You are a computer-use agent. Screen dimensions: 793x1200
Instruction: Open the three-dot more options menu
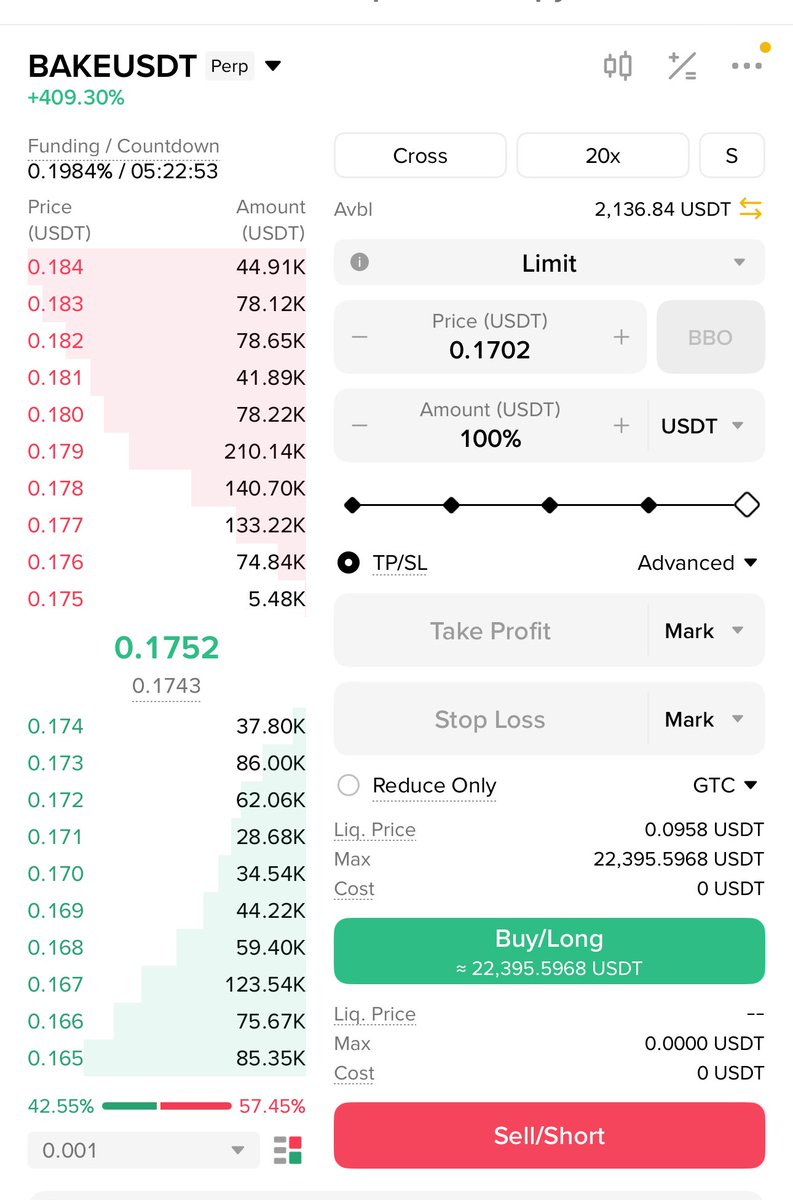point(746,67)
